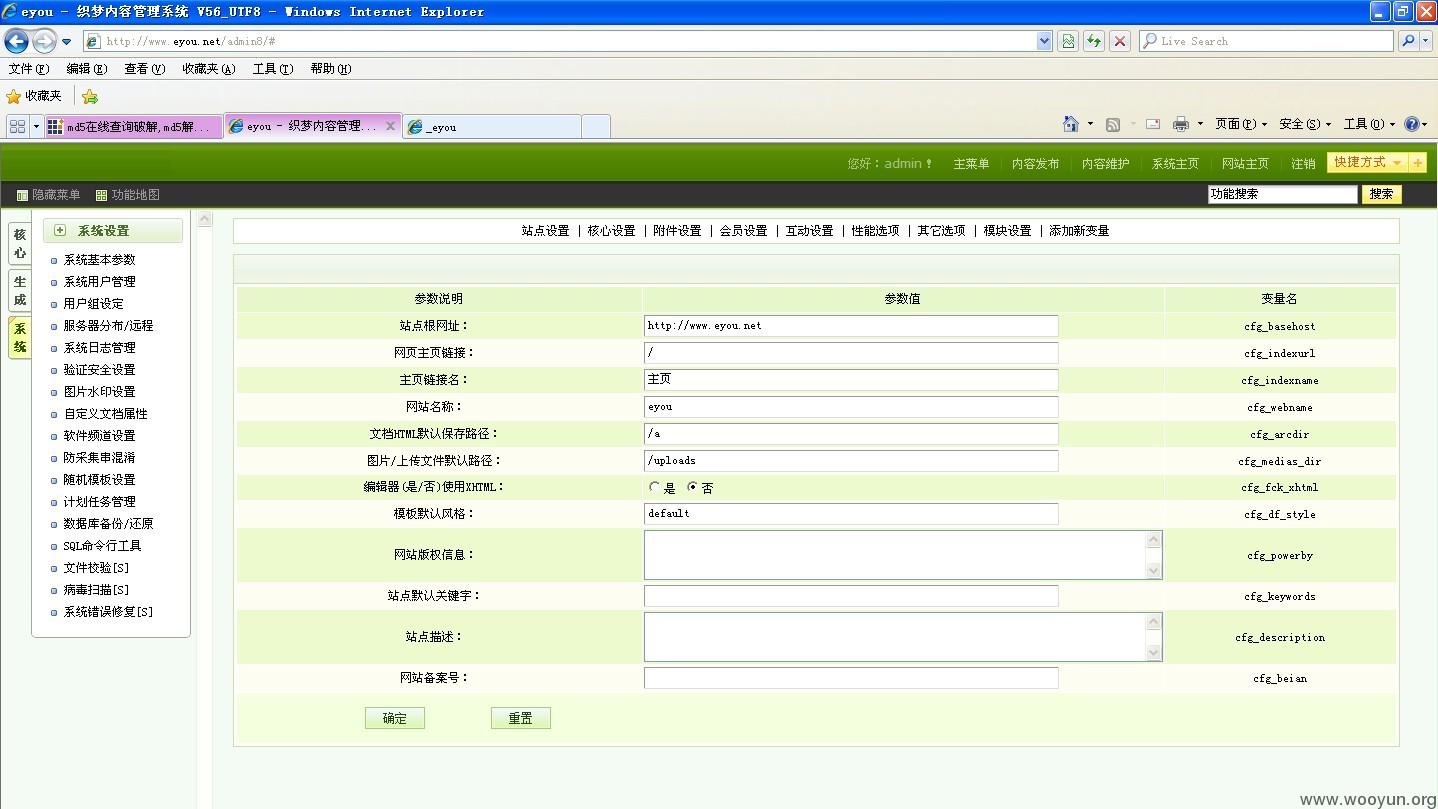Click the 网站版权信息 textarea scroll down arrow
This screenshot has height=809, width=1438.
(1154, 571)
